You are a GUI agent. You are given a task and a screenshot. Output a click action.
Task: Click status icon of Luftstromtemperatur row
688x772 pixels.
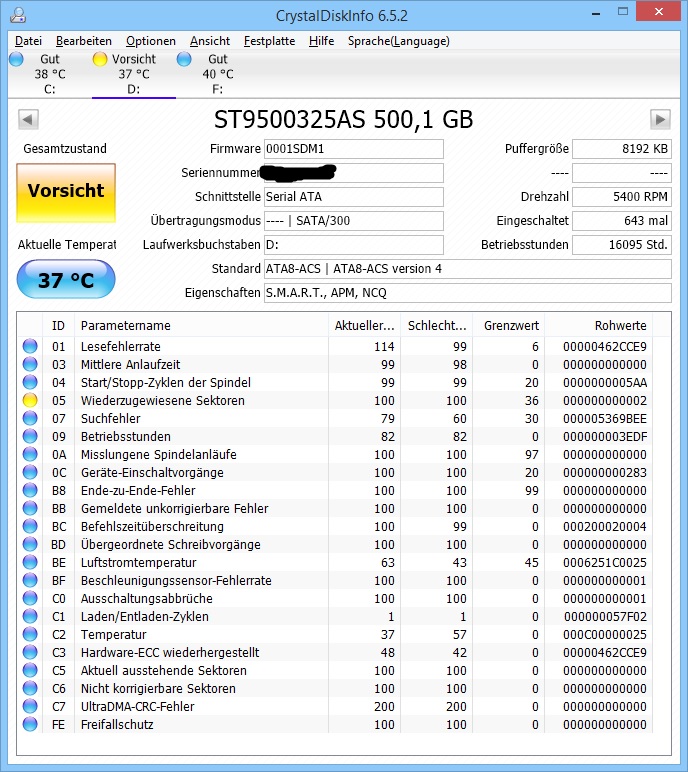click(x=30, y=562)
